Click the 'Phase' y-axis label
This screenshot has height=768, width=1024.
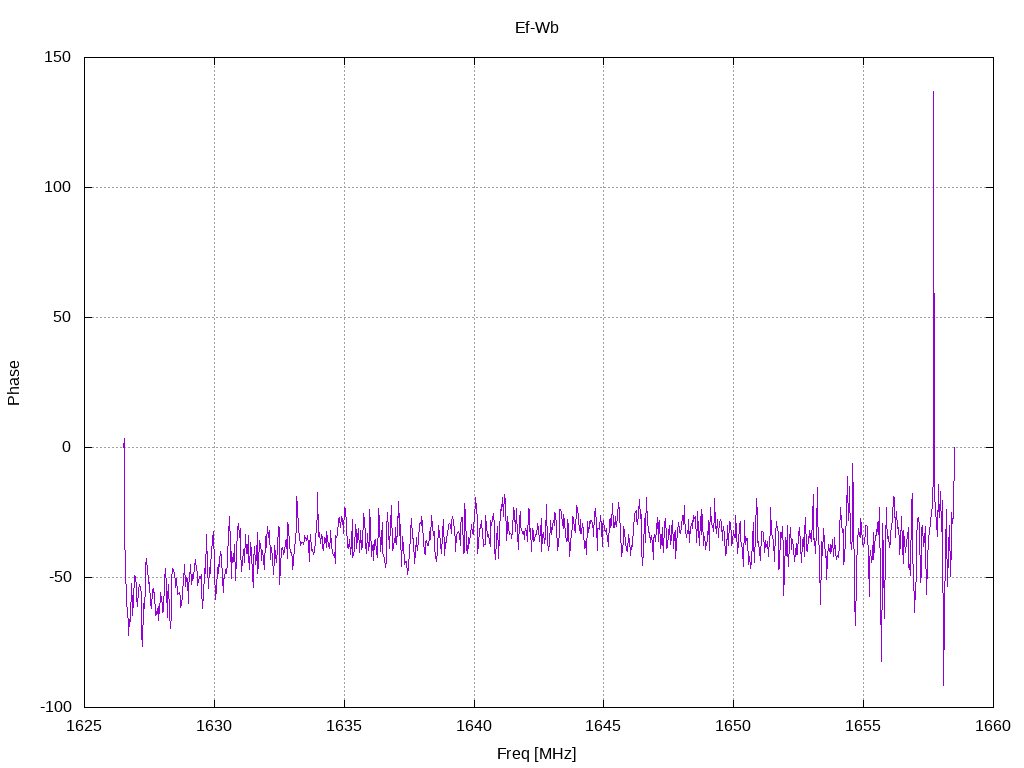pos(14,383)
